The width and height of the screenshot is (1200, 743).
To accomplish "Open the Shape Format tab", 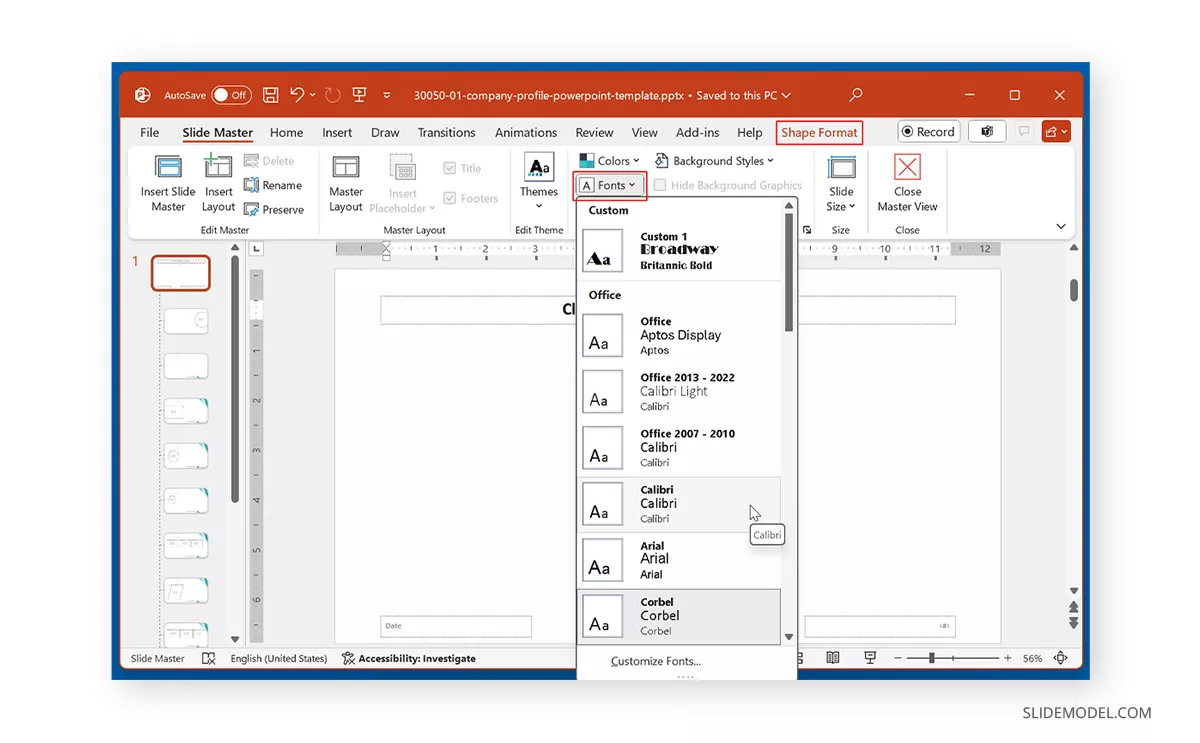I will pos(819,132).
